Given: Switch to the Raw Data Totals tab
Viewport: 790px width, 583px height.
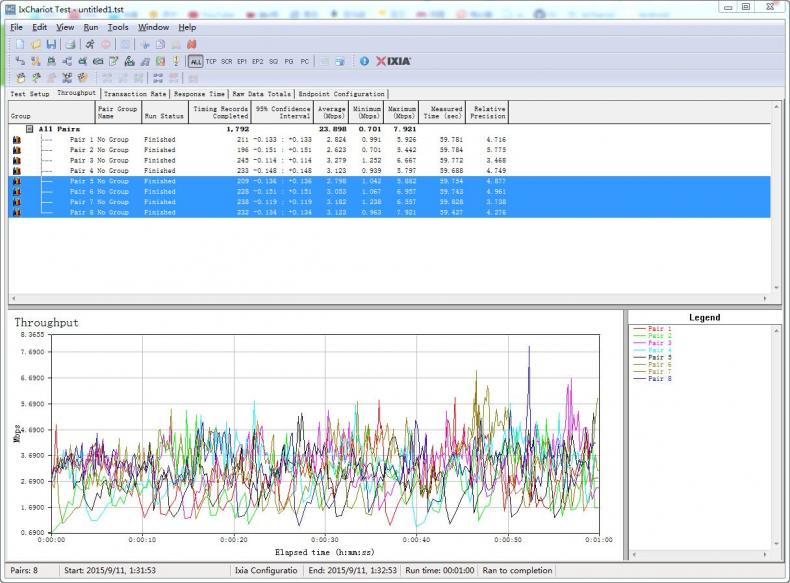Looking at the screenshot, I should 261,94.
